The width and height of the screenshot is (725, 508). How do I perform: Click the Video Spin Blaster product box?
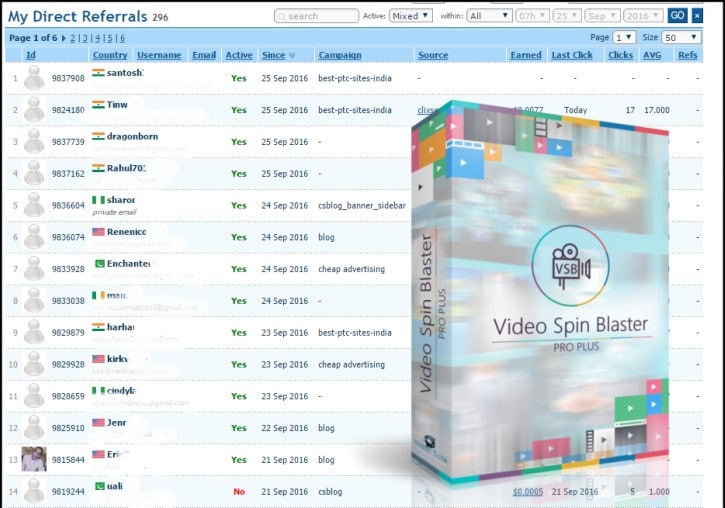pos(540,294)
